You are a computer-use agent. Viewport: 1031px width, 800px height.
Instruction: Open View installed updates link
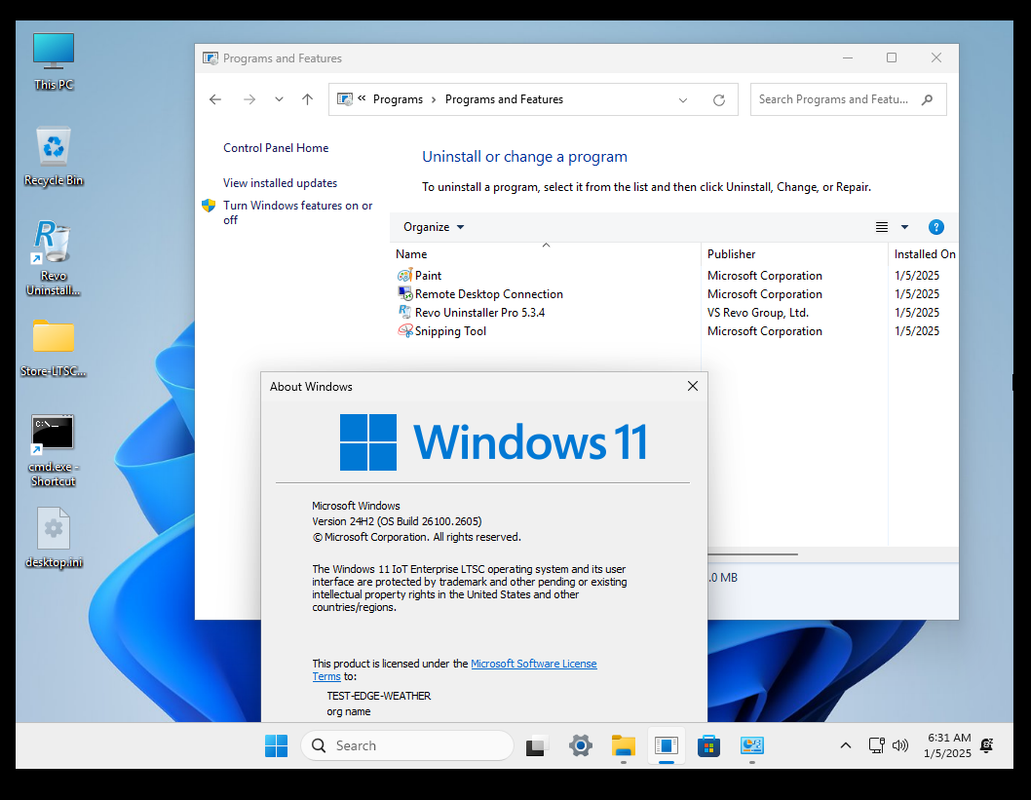pyautogui.click(x=280, y=183)
